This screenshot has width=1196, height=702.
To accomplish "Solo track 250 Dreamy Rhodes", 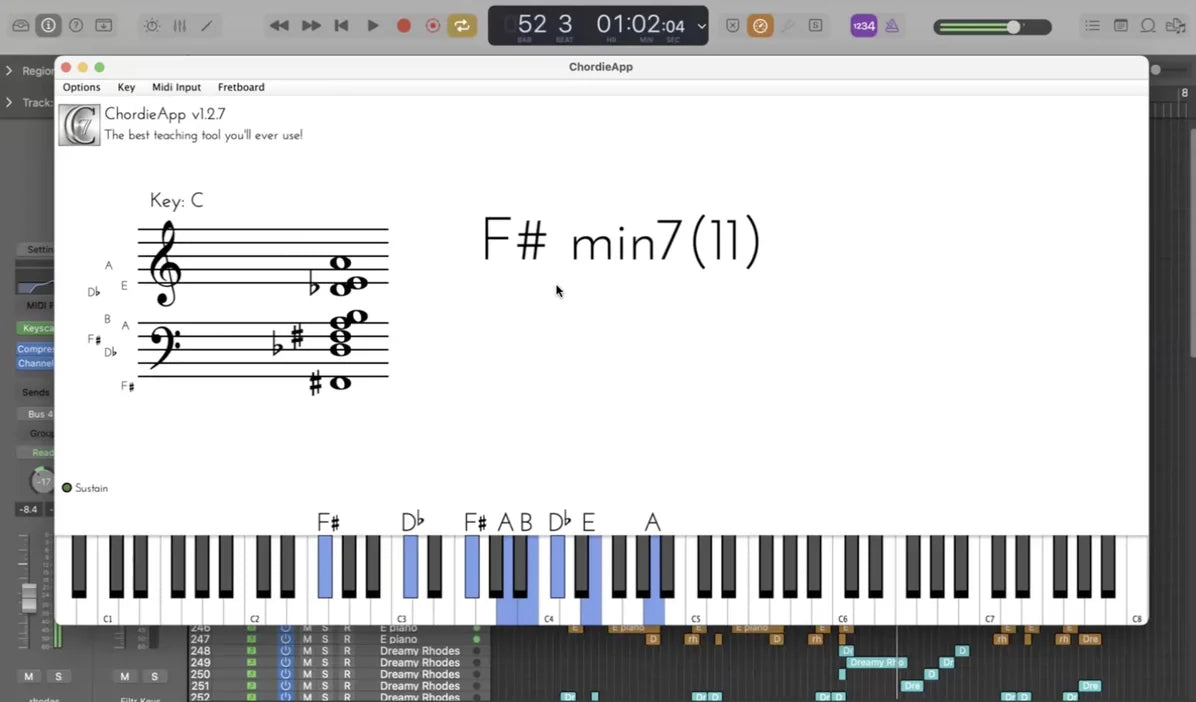I will pyautogui.click(x=325, y=674).
